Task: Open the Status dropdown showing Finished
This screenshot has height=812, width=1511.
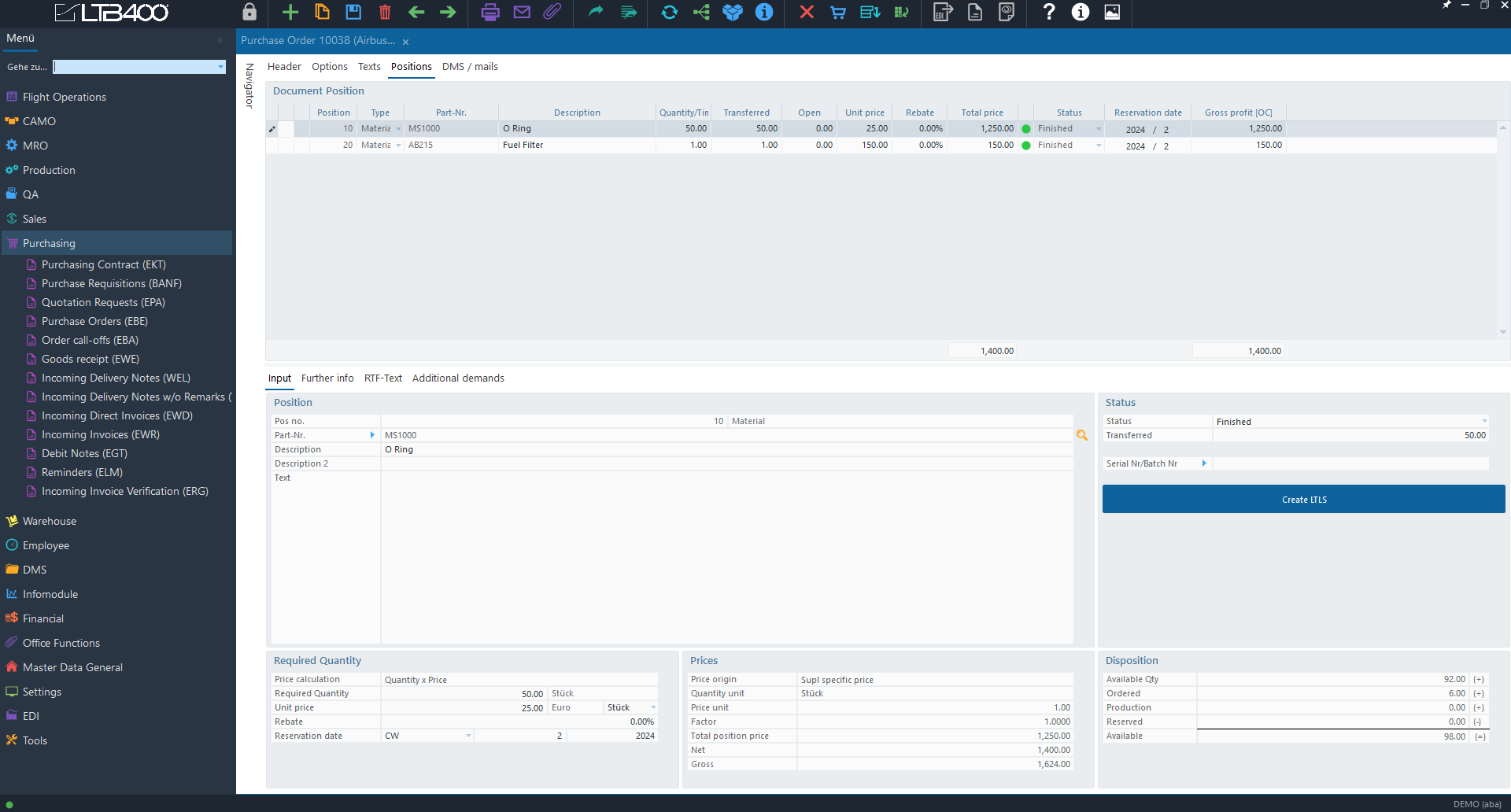Action: click(x=1483, y=422)
